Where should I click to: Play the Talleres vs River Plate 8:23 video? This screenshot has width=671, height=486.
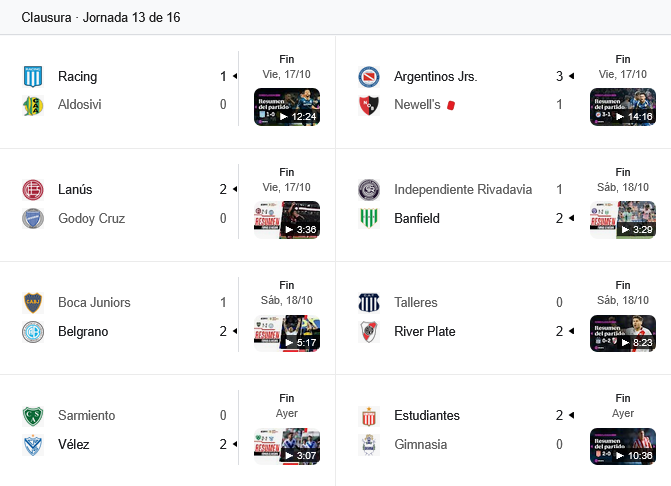pos(623,333)
